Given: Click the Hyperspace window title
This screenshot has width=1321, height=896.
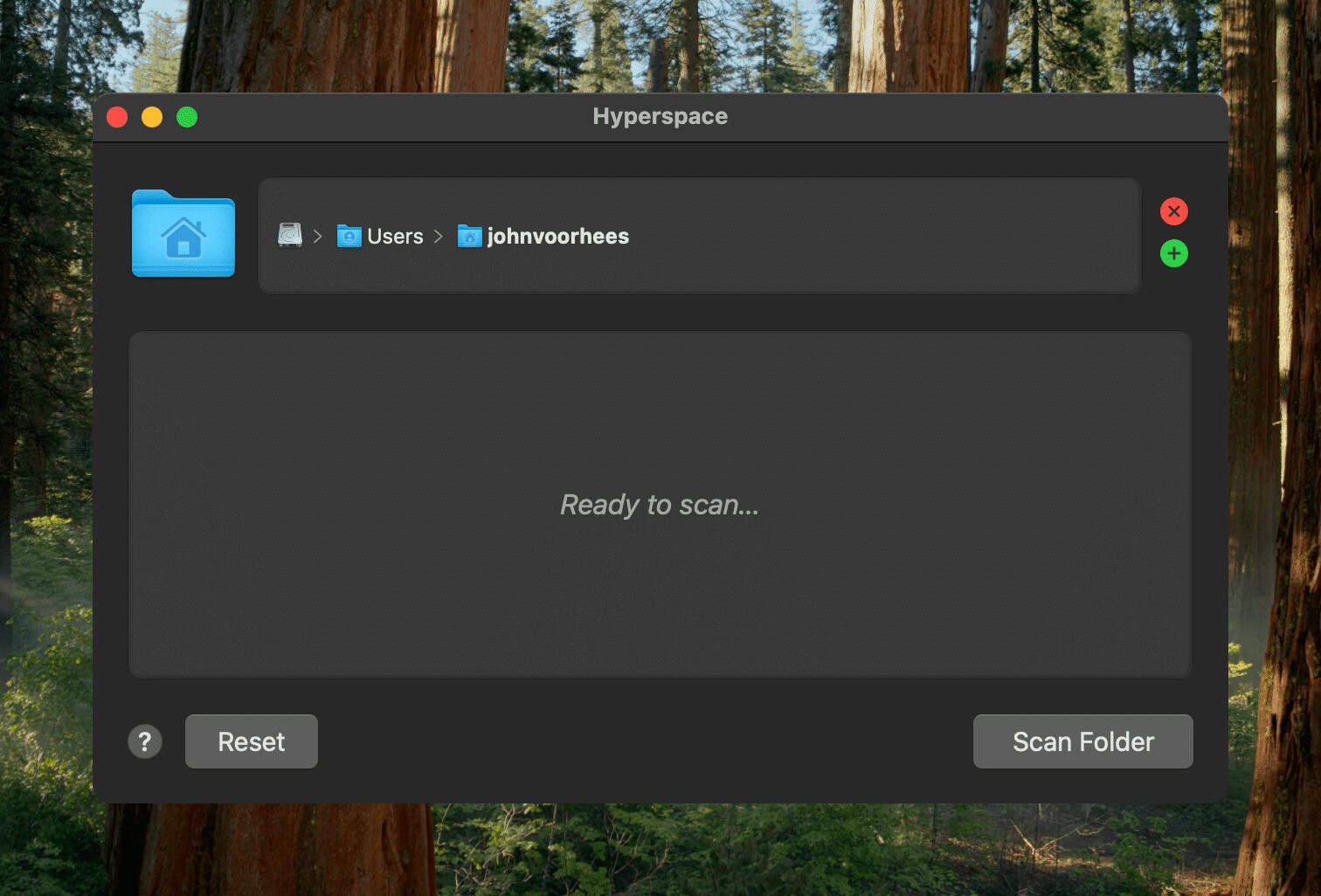Looking at the screenshot, I should (660, 116).
